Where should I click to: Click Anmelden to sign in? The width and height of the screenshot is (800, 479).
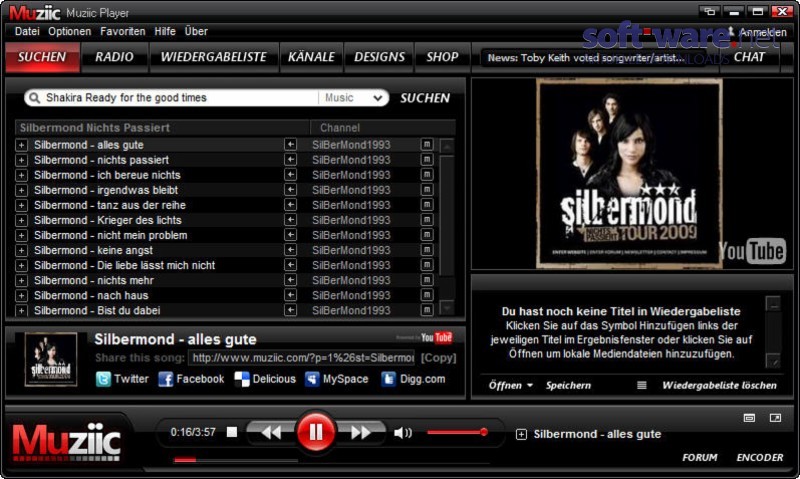(x=758, y=32)
